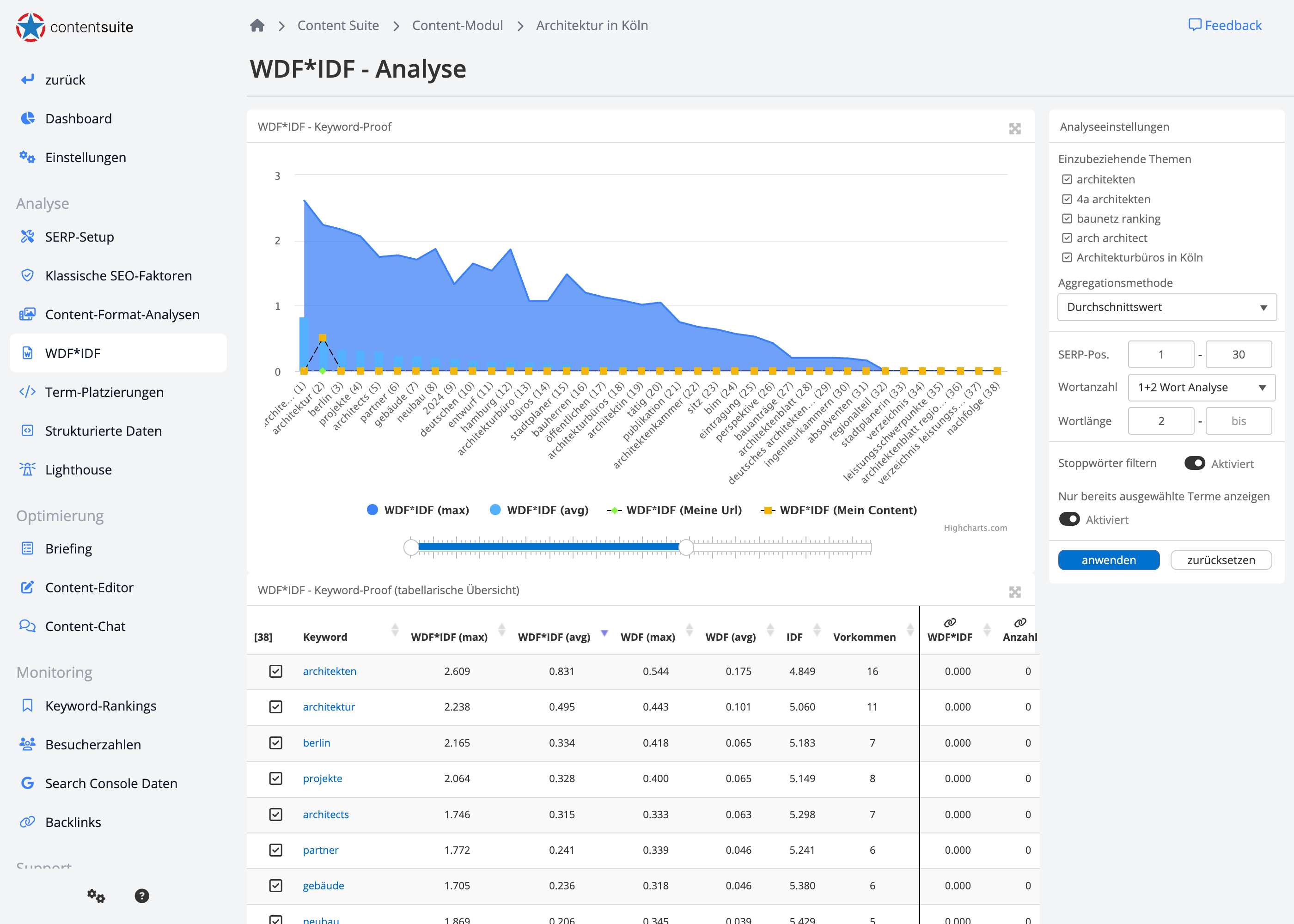Open the help question mark icon
Viewport: 1294px width, 924px height.
[142, 895]
